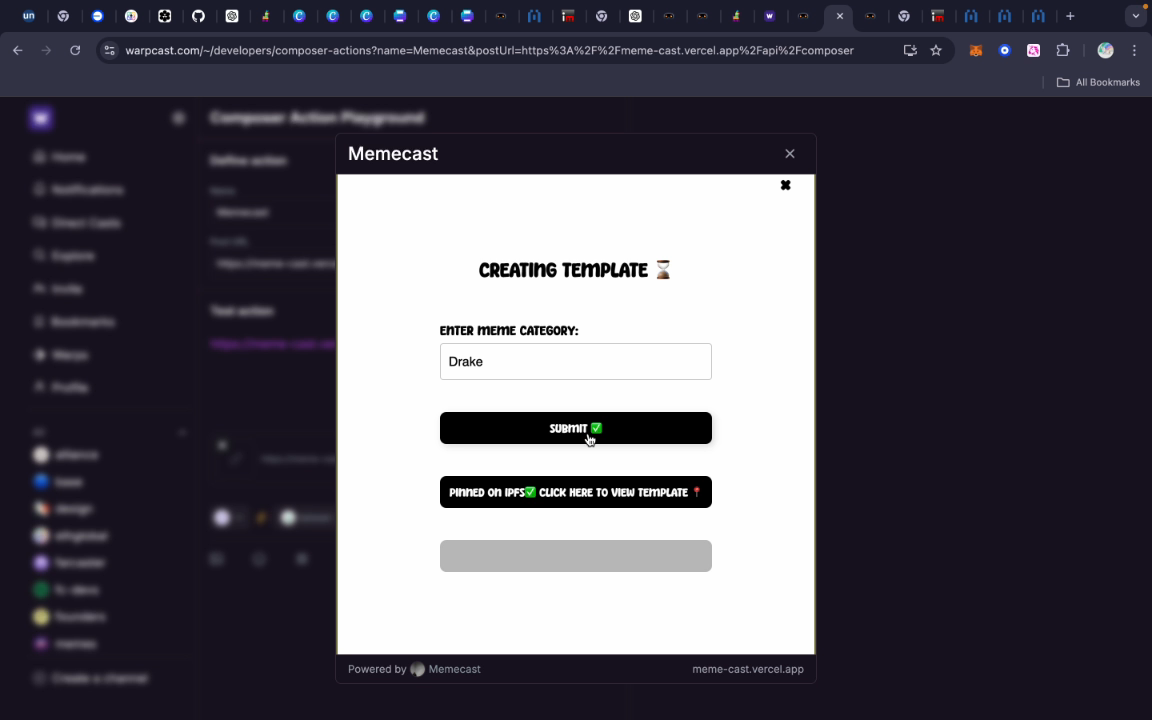Open the pink extension icon in the toolbar
The image size is (1152, 720).
pos(1034,51)
